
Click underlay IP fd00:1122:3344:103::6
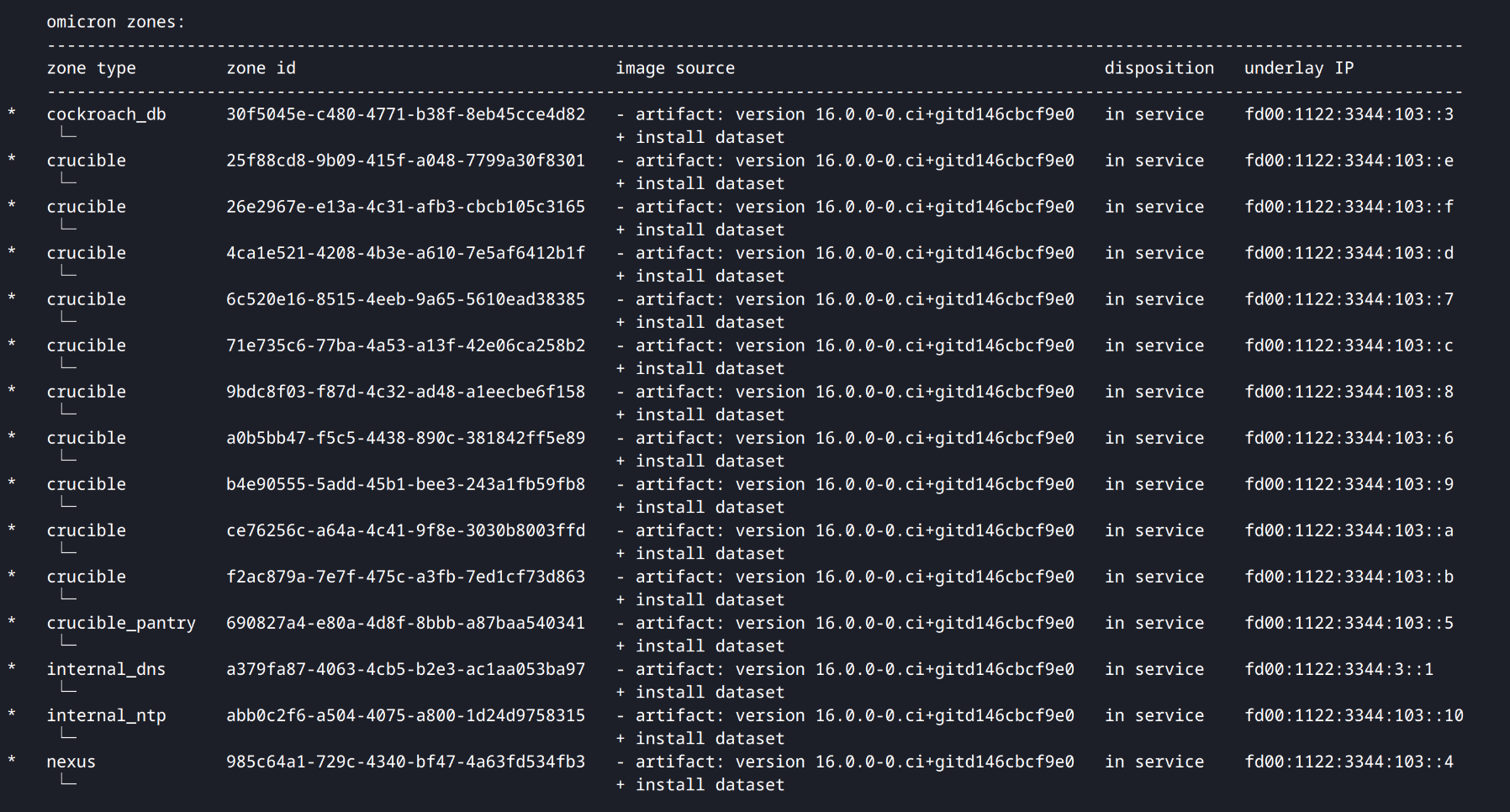point(1349,438)
